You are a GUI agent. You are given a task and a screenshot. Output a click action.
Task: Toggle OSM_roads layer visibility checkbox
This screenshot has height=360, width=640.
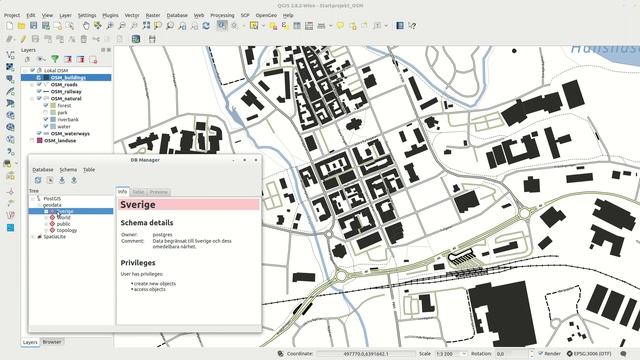[x=39, y=85]
